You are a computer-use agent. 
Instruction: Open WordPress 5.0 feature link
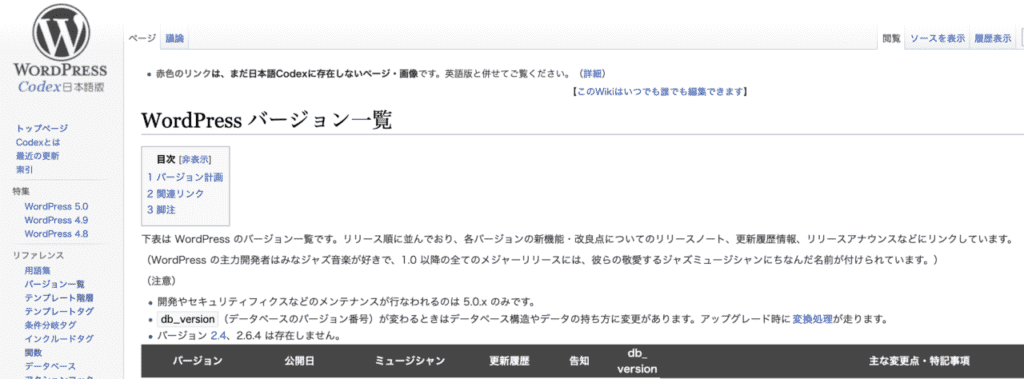56,206
